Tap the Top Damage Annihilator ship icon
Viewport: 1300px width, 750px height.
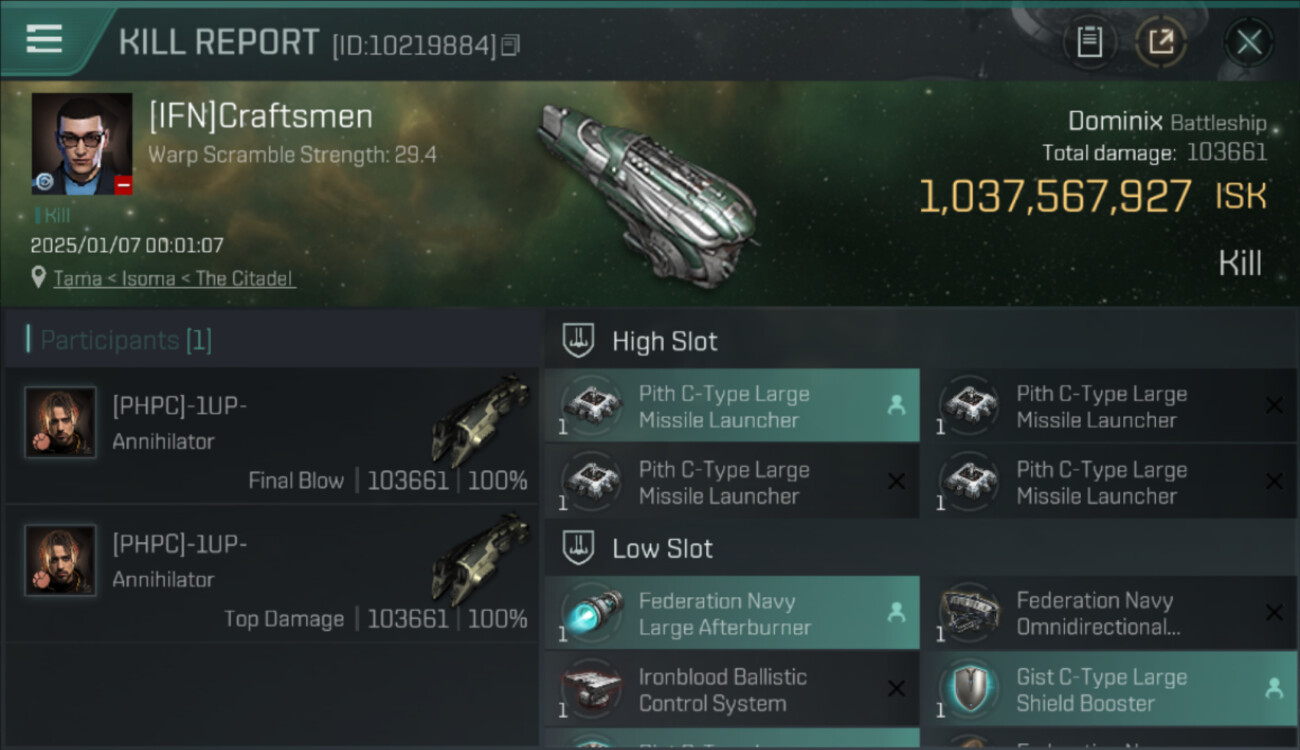coord(480,557)
